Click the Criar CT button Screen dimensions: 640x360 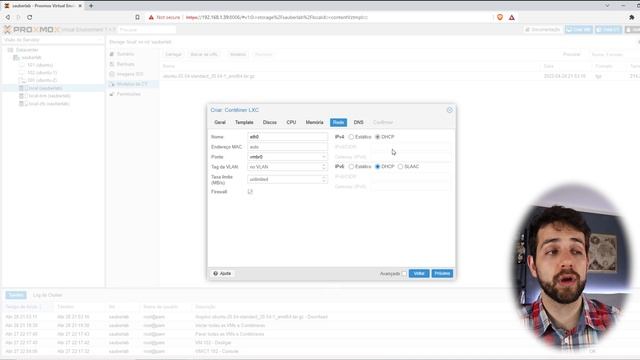pos(609,29)
